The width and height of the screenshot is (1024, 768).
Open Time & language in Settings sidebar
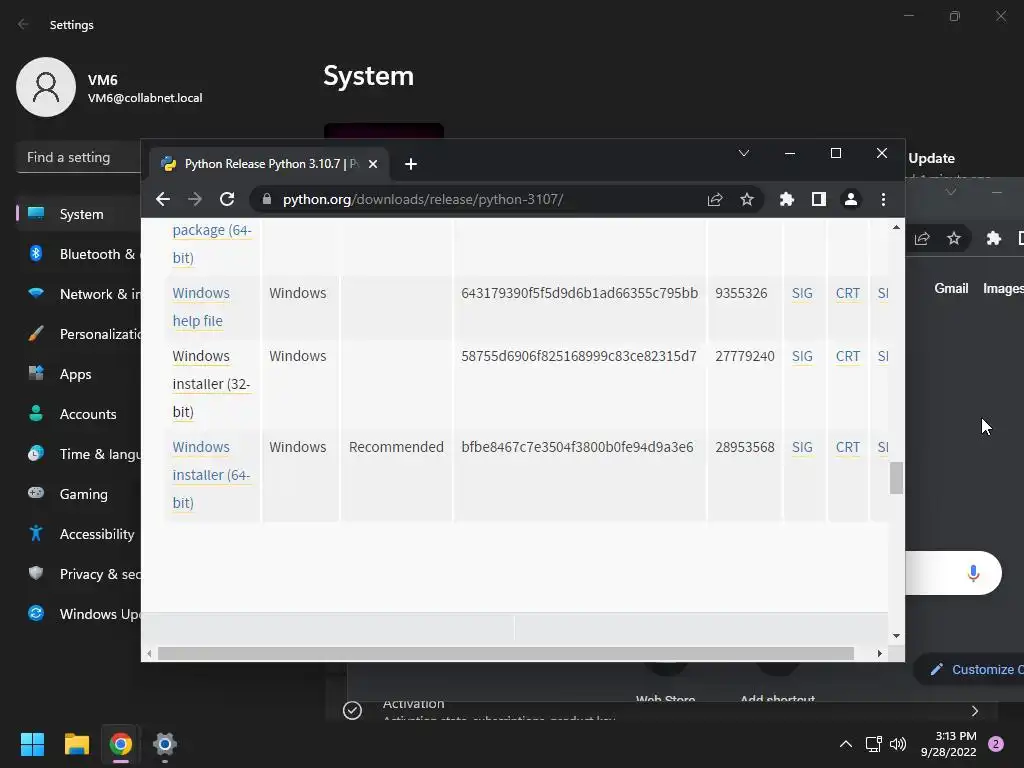click(x=78, y=454)
